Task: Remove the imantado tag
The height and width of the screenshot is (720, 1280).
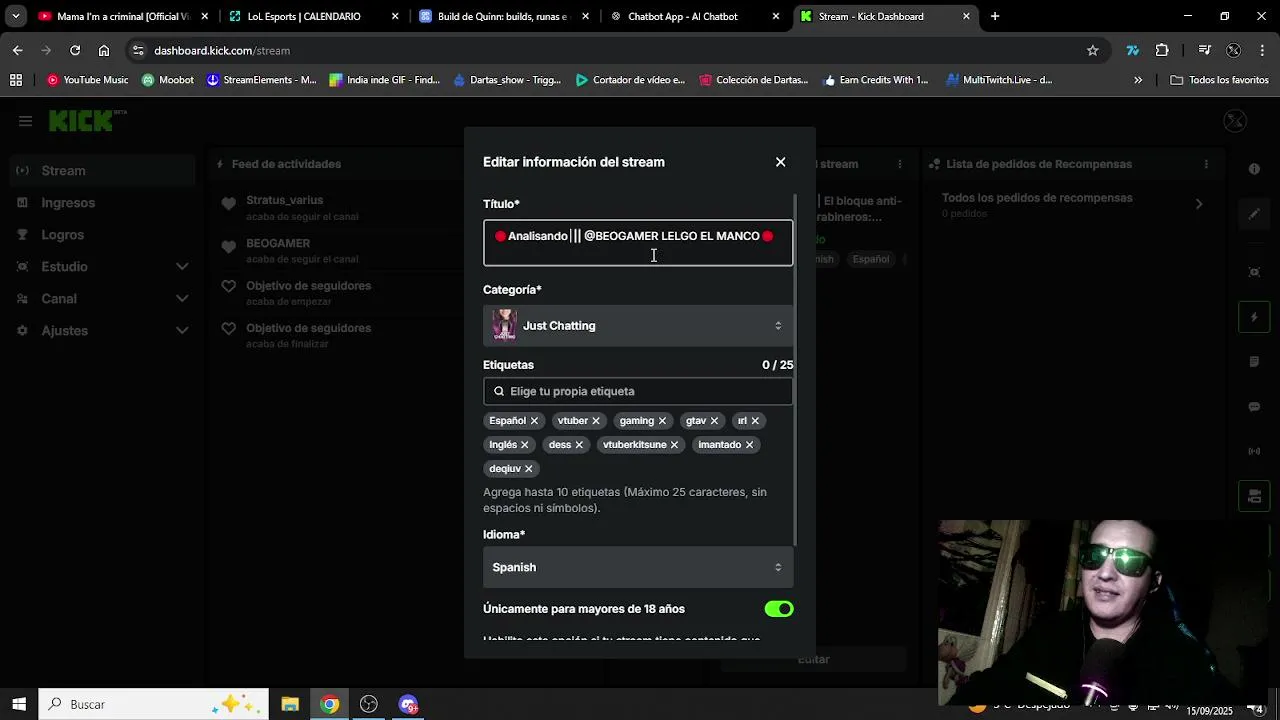Action: pos(749,445)
